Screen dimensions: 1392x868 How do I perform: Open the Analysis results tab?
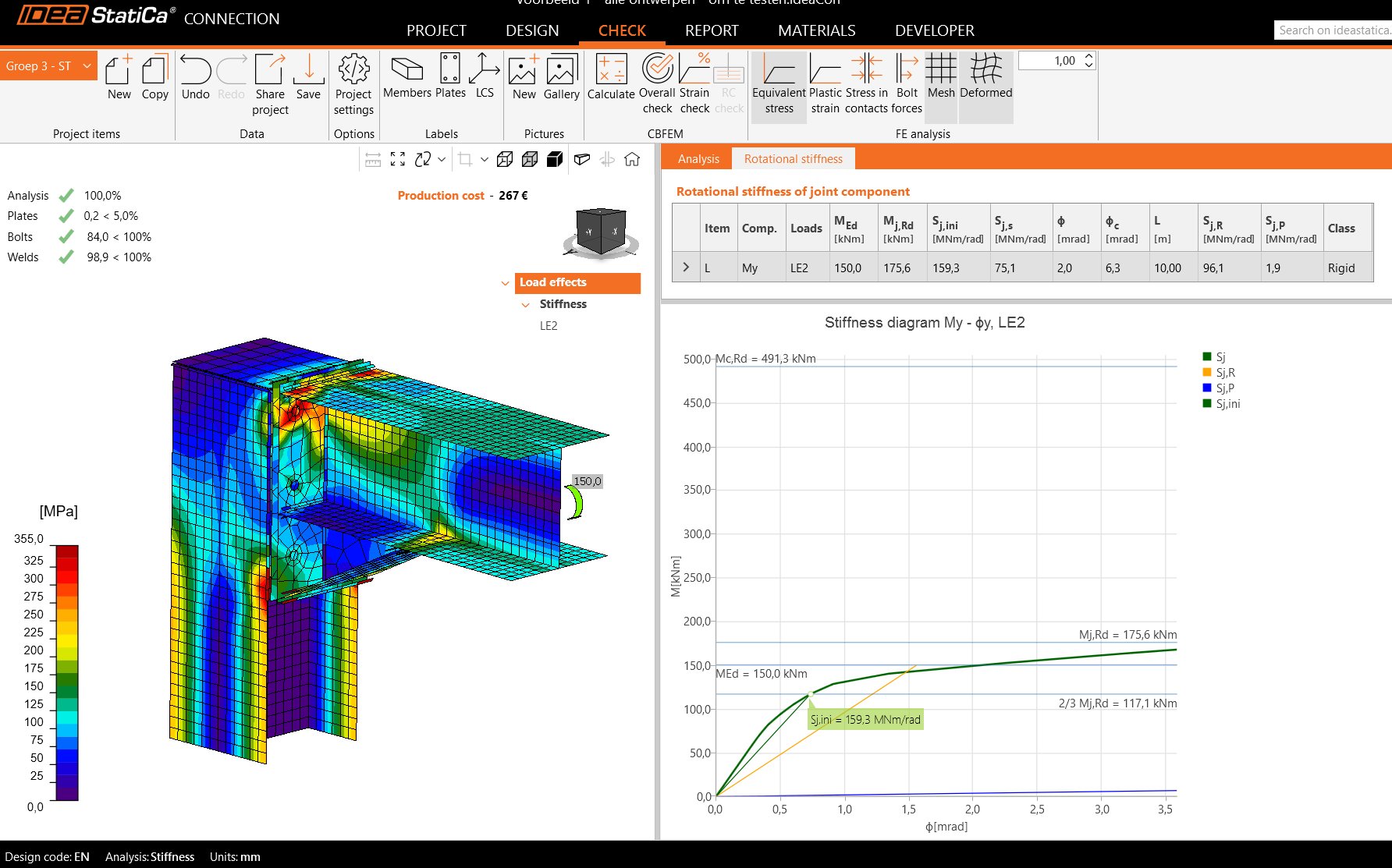(698, 159)
